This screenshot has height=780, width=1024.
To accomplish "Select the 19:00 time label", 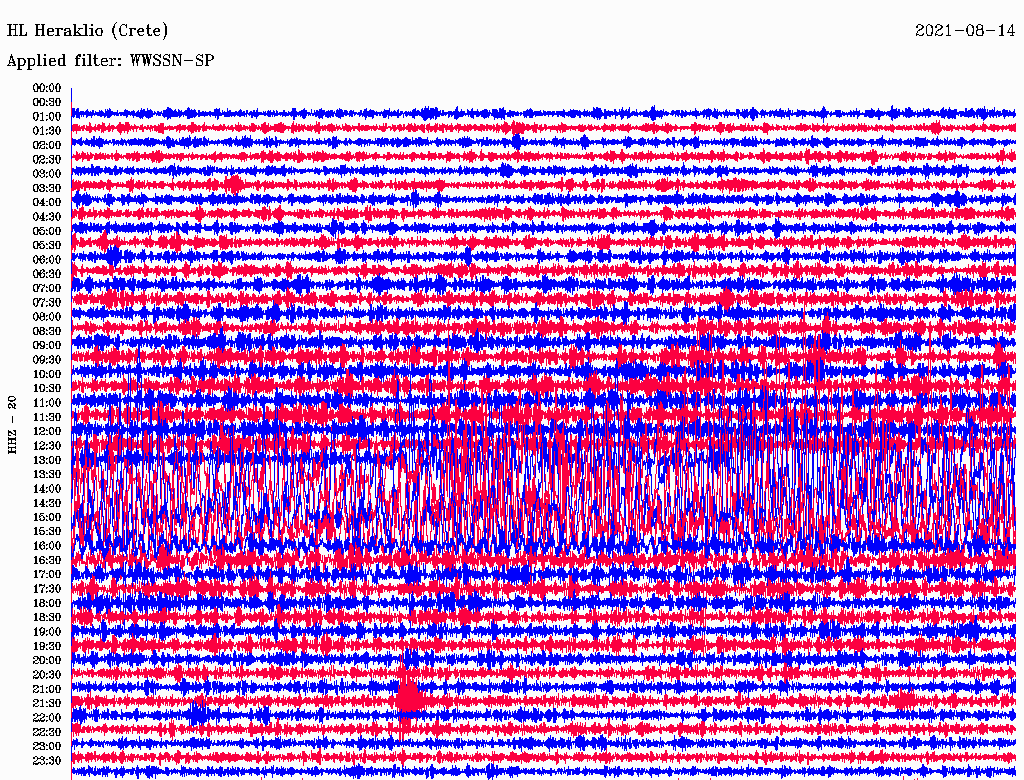I will coord(47,632).
